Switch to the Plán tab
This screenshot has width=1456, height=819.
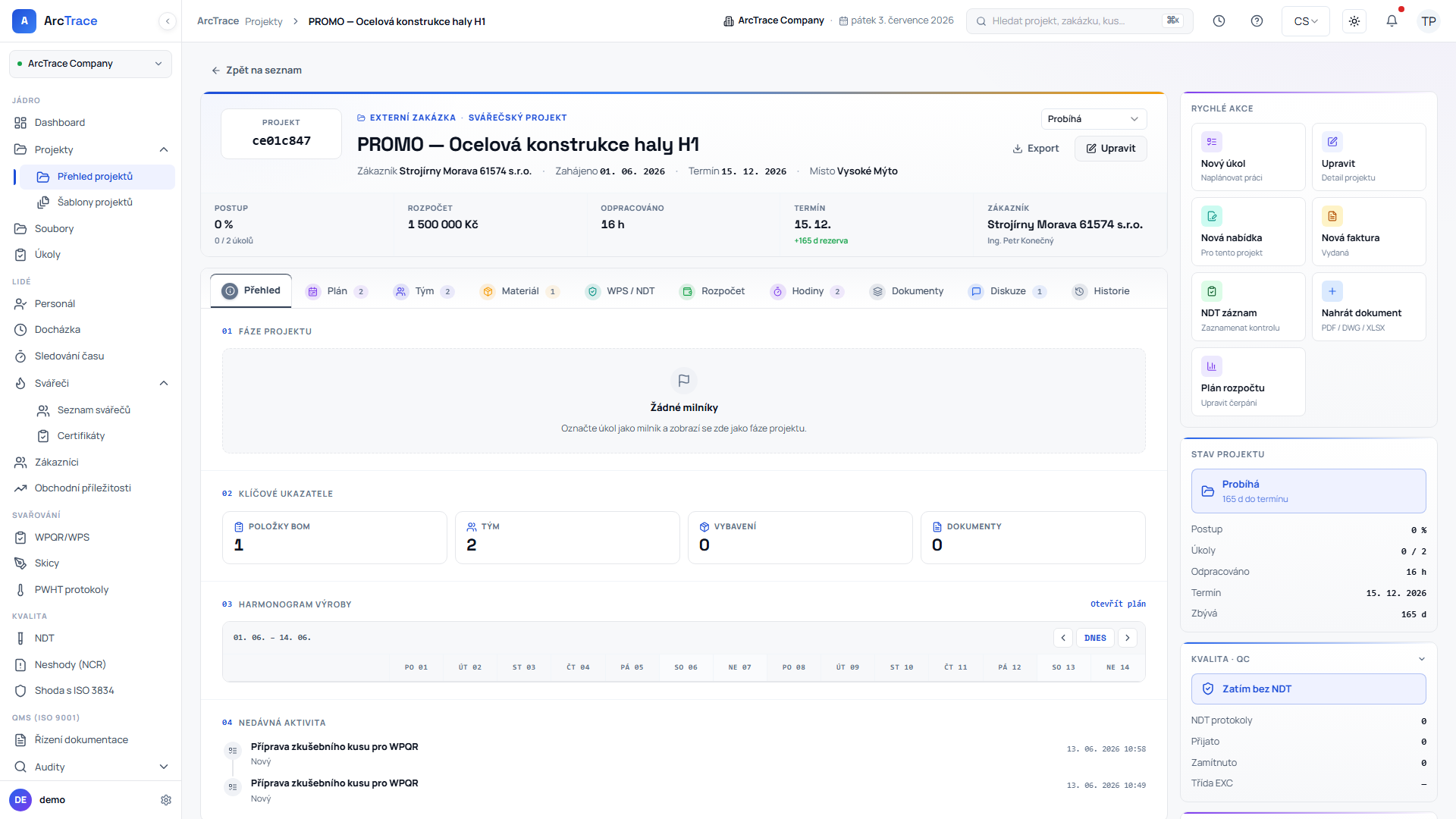(337, 292)
